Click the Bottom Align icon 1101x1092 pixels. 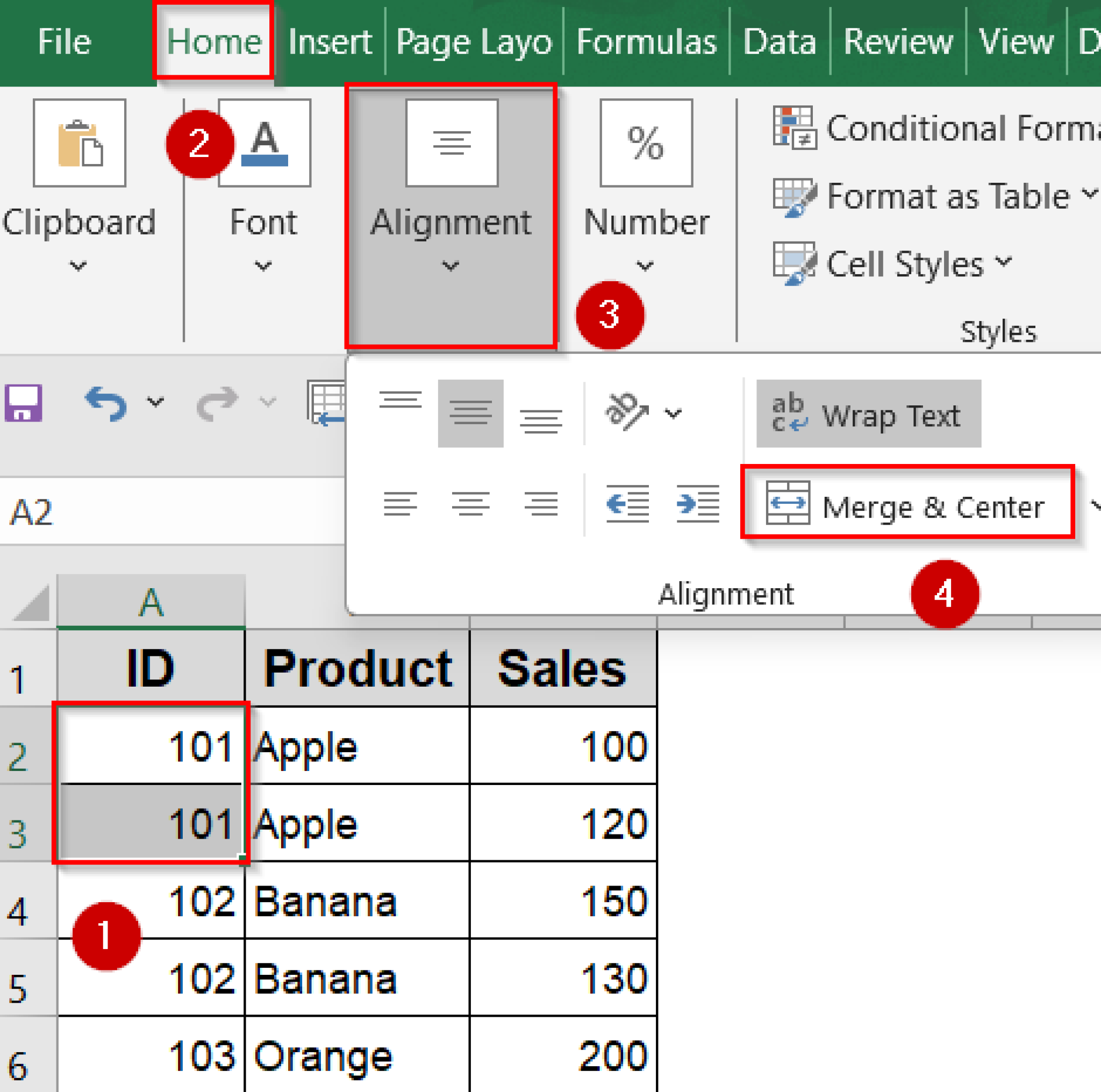tap(540, 421)
